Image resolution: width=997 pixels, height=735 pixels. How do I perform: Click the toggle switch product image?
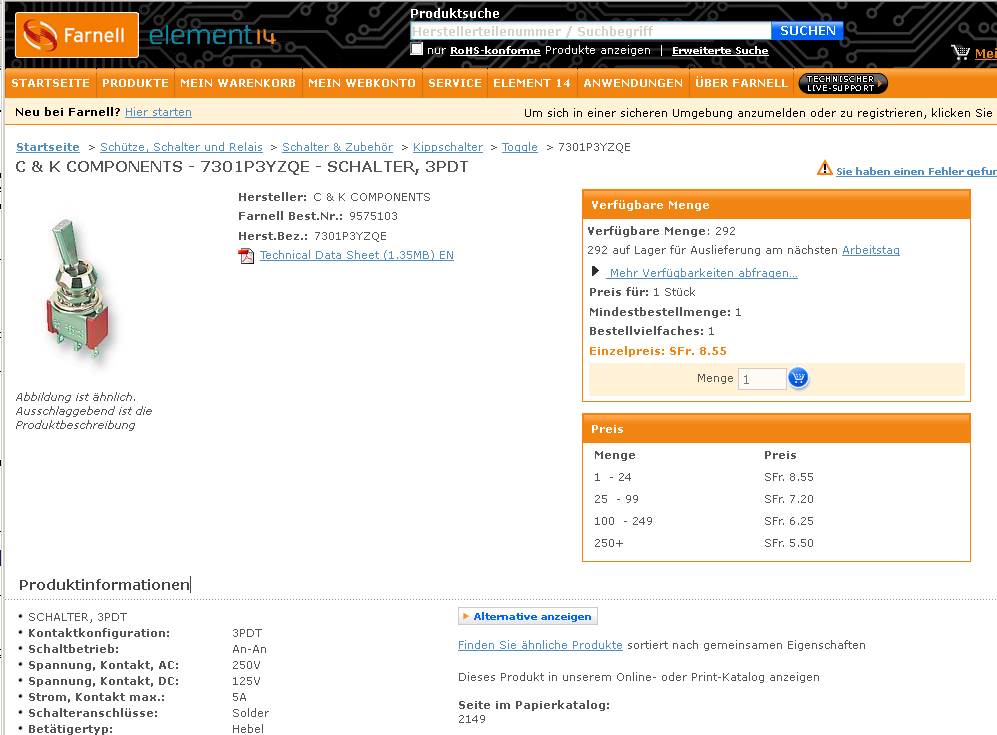point(78,291)
